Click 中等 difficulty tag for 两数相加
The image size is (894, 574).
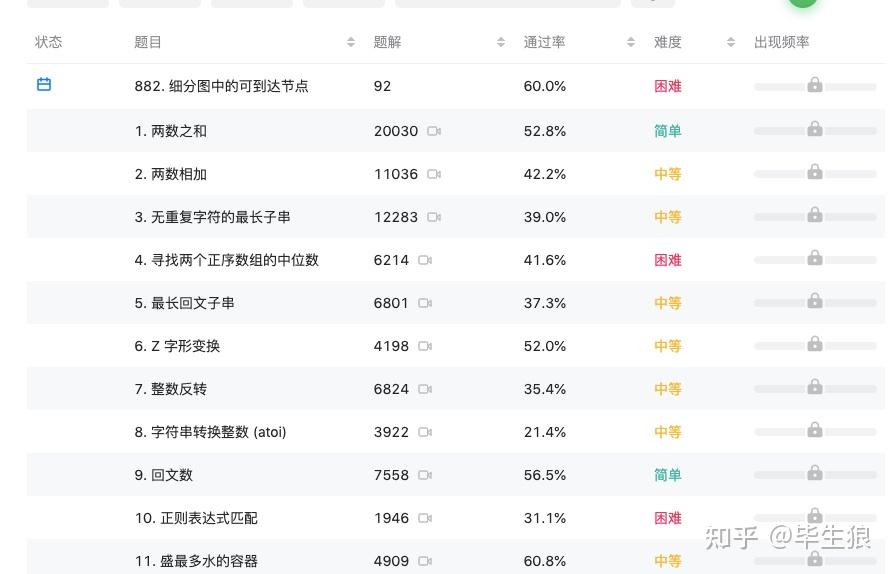pos(668,174)
